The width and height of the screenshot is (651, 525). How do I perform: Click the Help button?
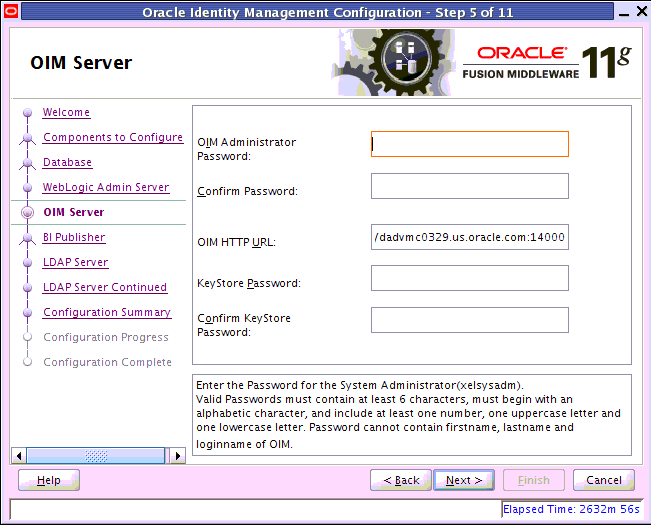pos(49,480)
